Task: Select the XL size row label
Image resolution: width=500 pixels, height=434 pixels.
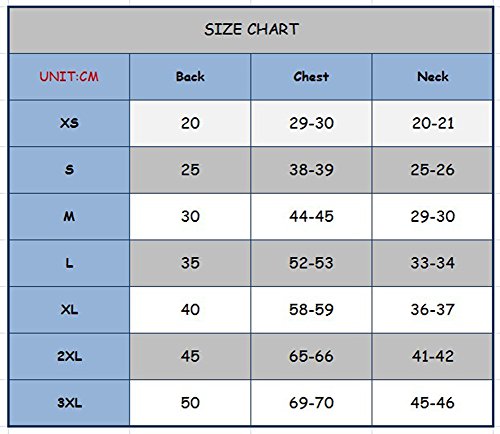Action: [69, 310]
